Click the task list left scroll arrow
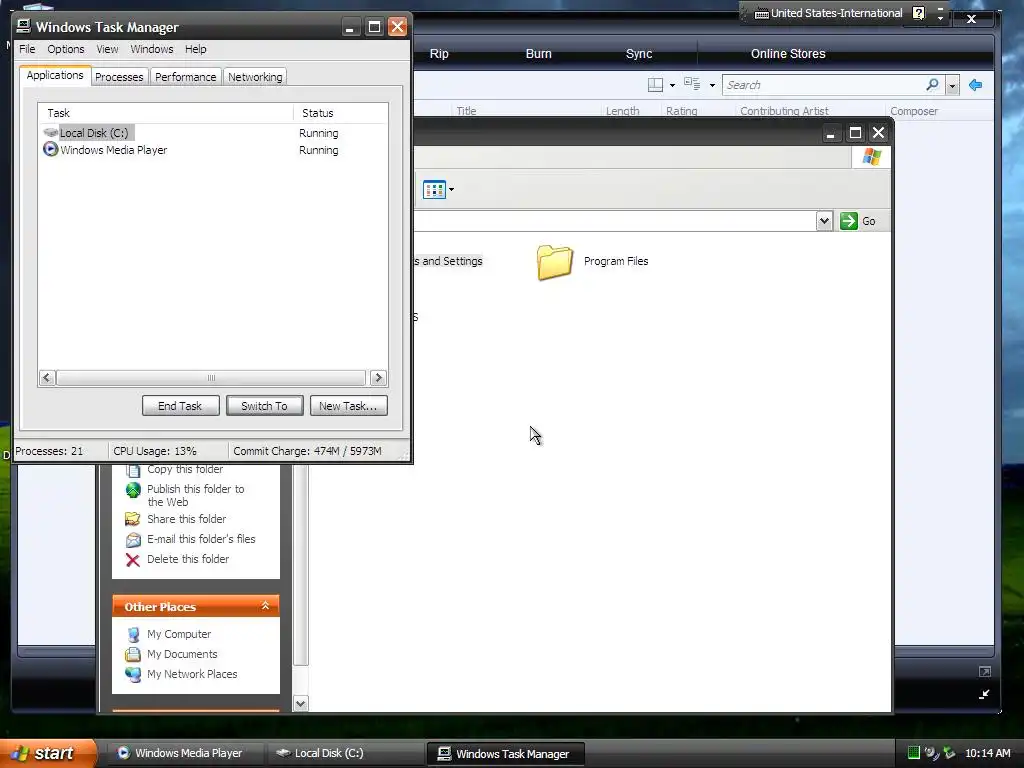This screenshot has height=768, width=1024. tap(47, 377)
